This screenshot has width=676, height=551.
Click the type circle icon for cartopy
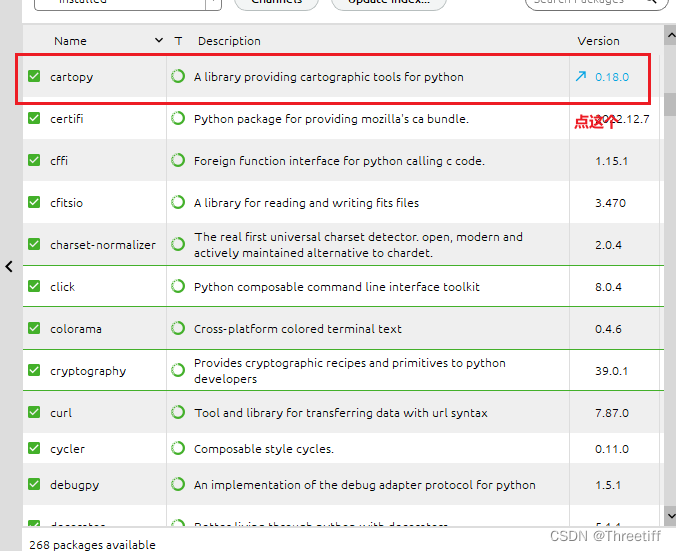pyautogui.click(x=178, y=76)
